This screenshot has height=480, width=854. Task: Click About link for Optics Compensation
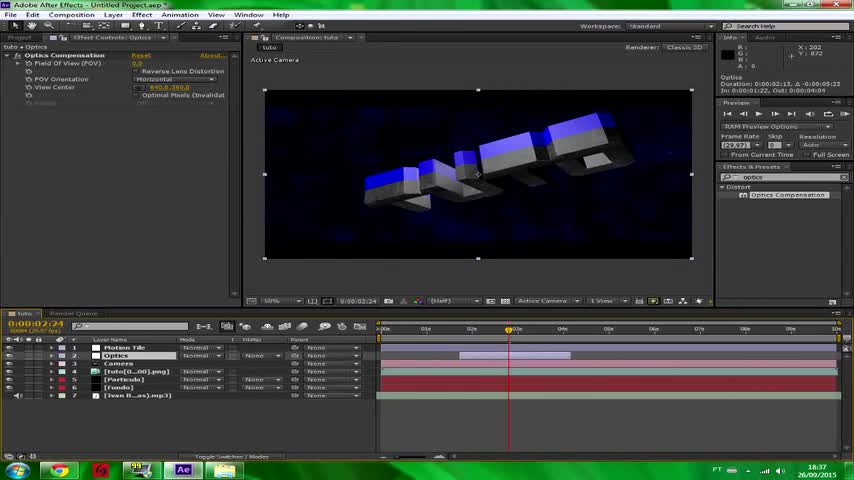(212, 56)
